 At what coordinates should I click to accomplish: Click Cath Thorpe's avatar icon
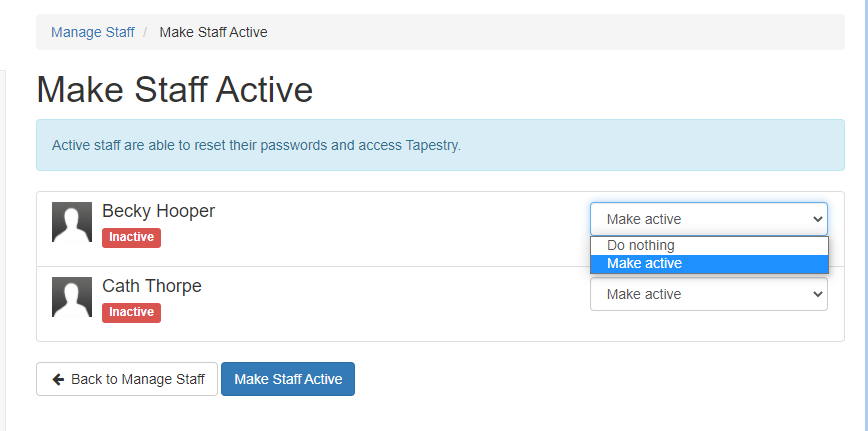point(72,297)
